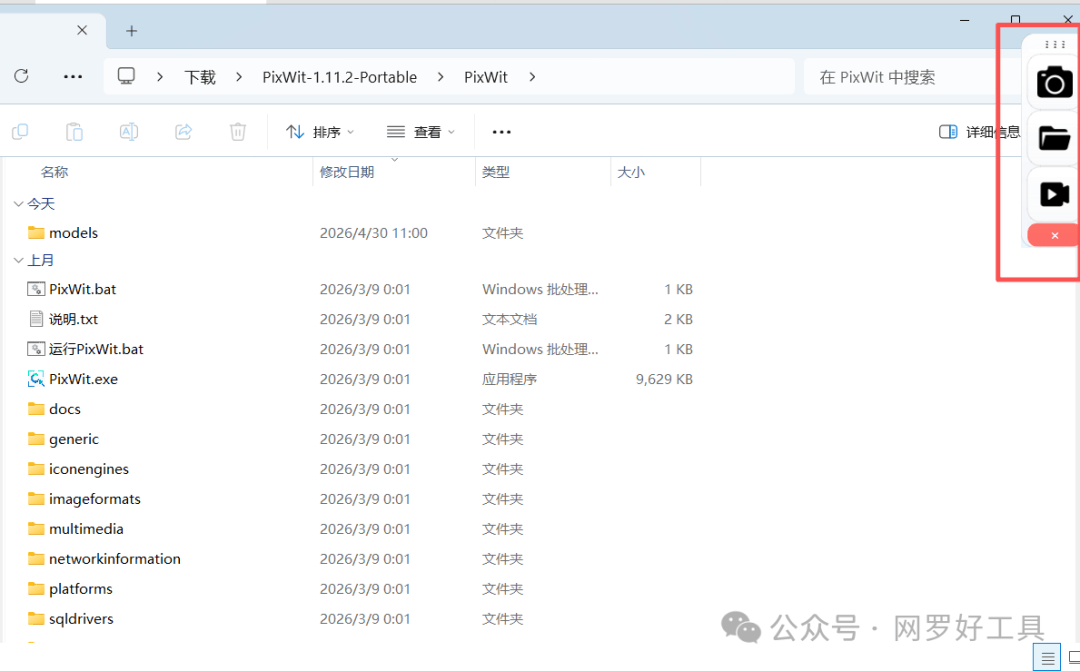The image size is (1080, 671).
Task: Minimize the Explorer window
Action: click(x=964, y=20)
